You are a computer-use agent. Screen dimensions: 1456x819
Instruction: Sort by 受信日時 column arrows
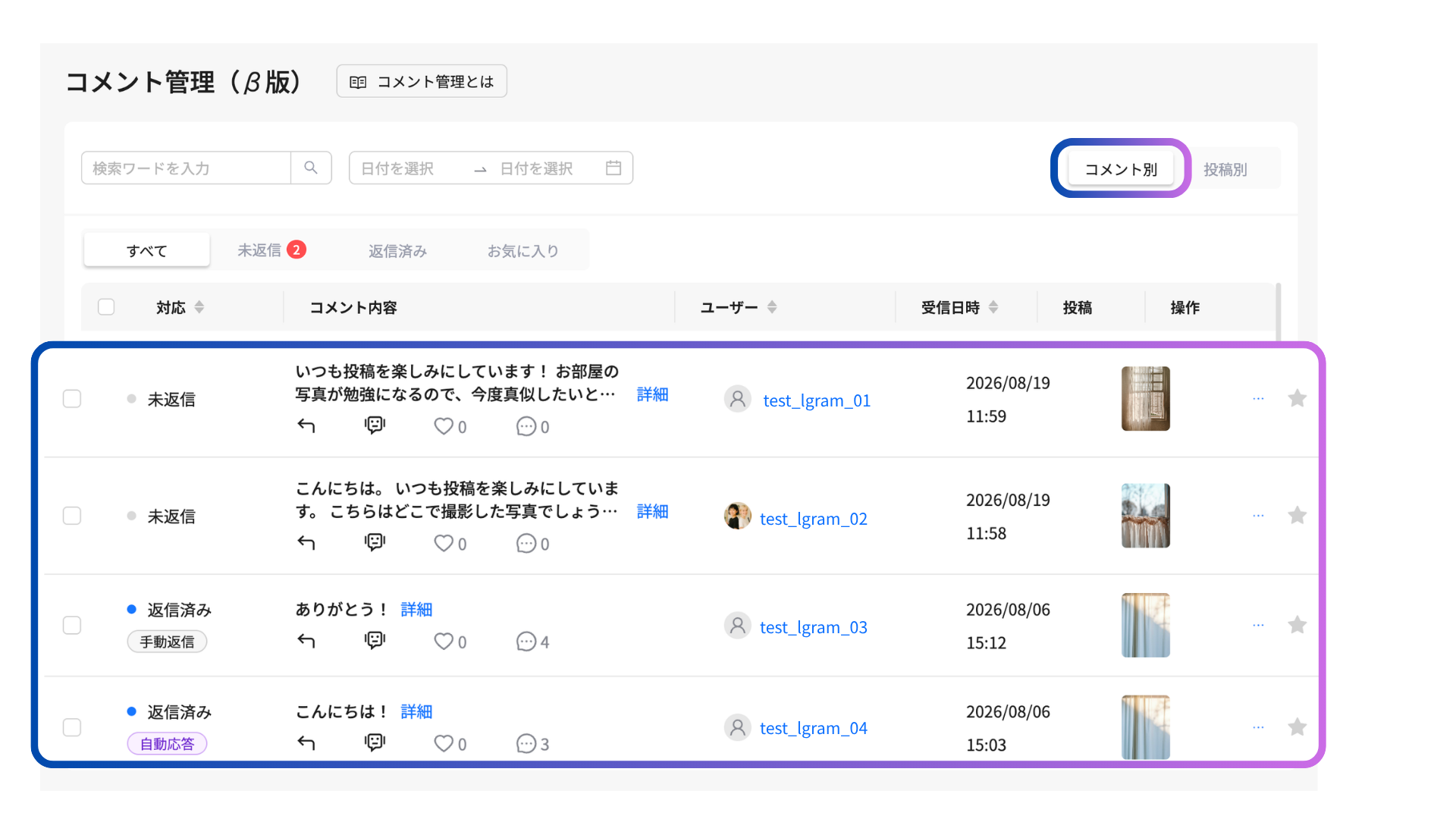point(993,307)
